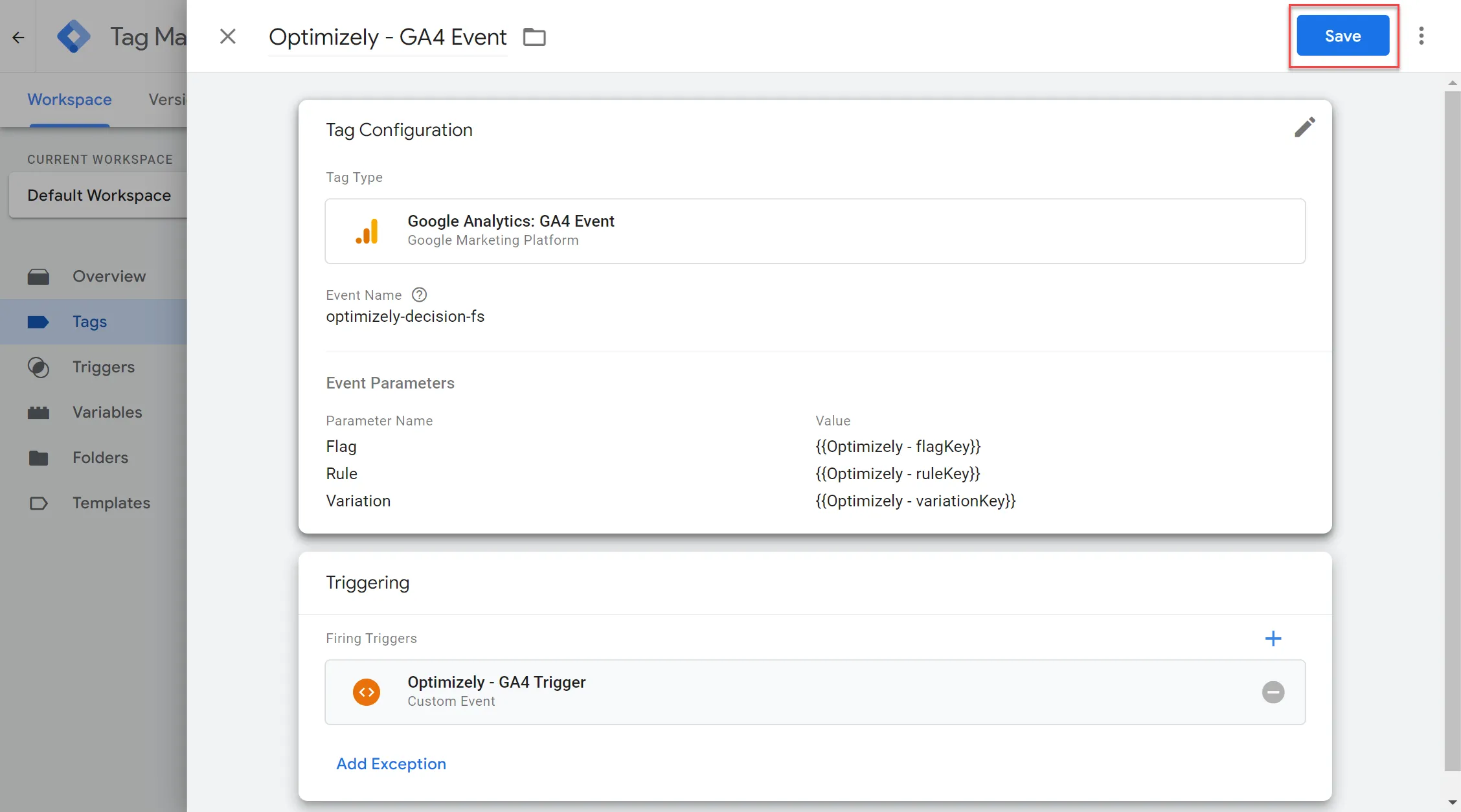
Task: Click the Tag Manager diamond logo
Action: (x=74, y=36)
